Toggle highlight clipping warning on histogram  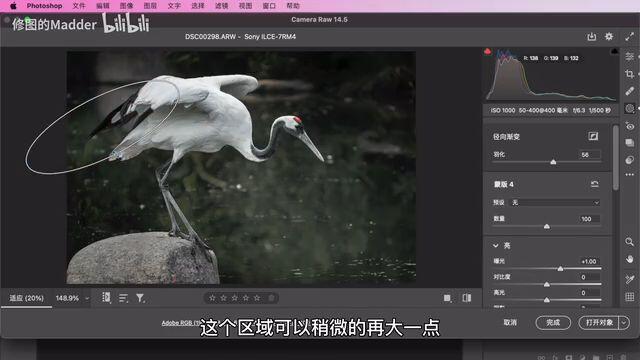[x=614, y=51]
